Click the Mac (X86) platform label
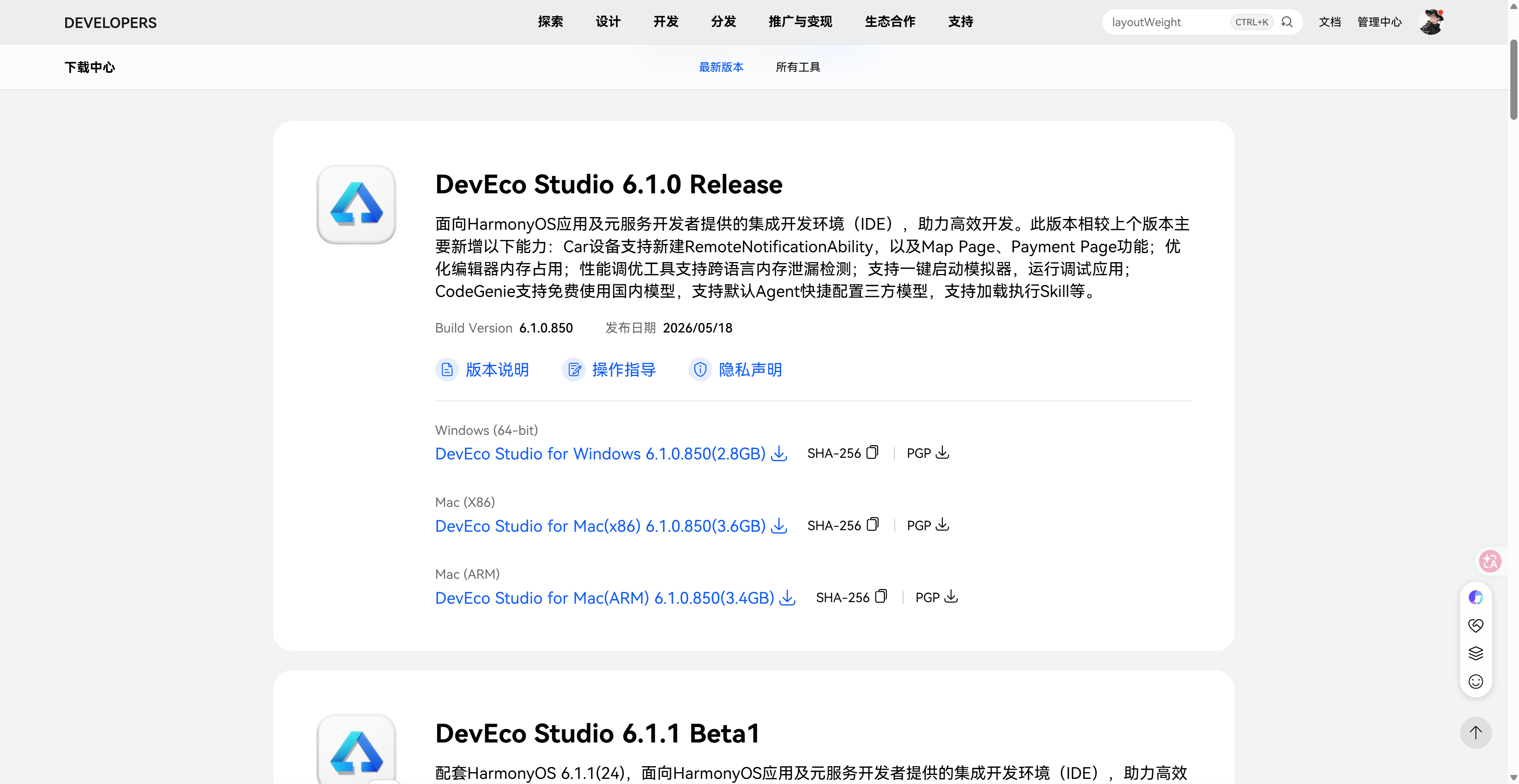Viewport: 1519px width, 784px height. point(465,502)
